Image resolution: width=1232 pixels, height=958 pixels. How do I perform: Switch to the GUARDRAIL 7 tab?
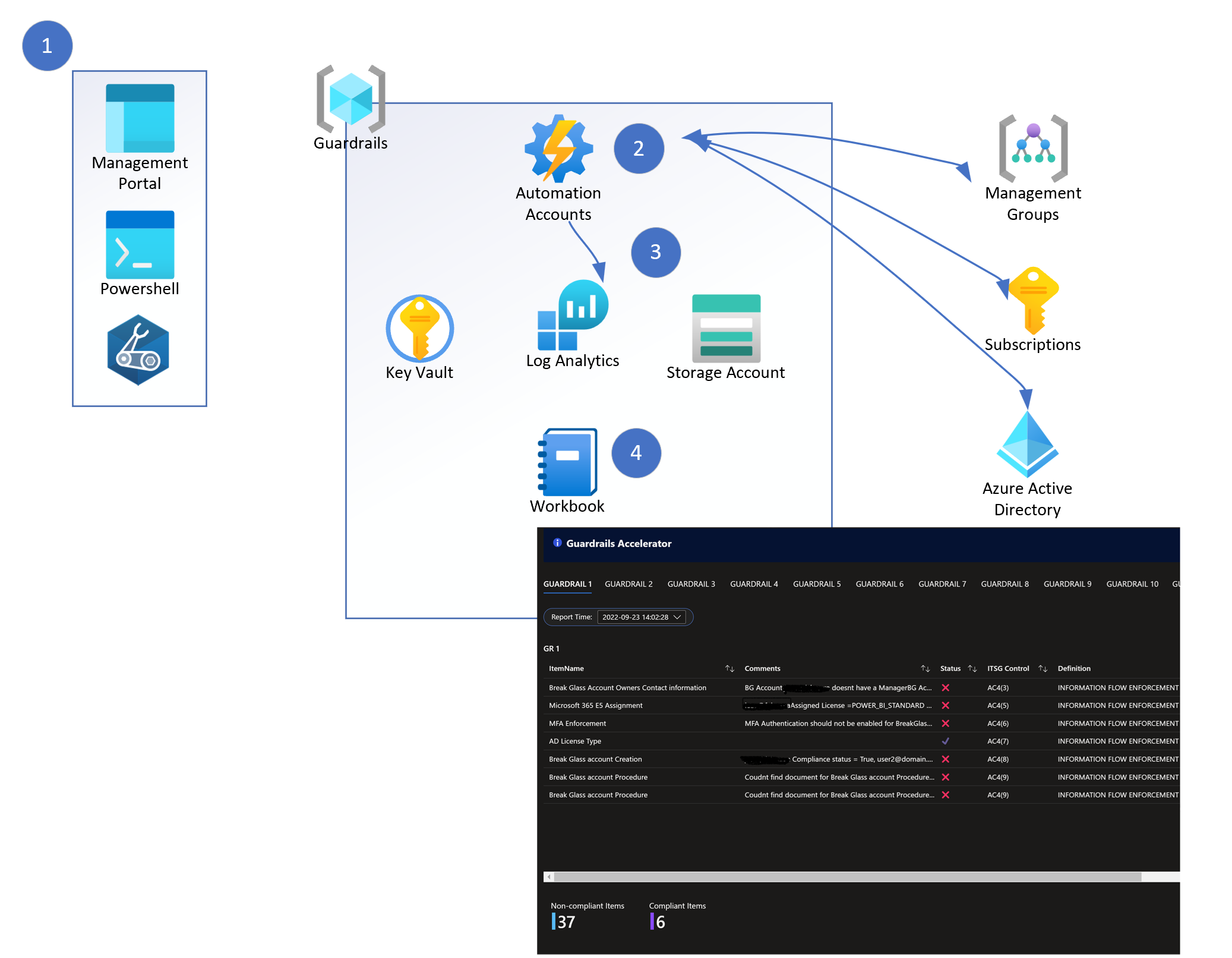[942, 584]
